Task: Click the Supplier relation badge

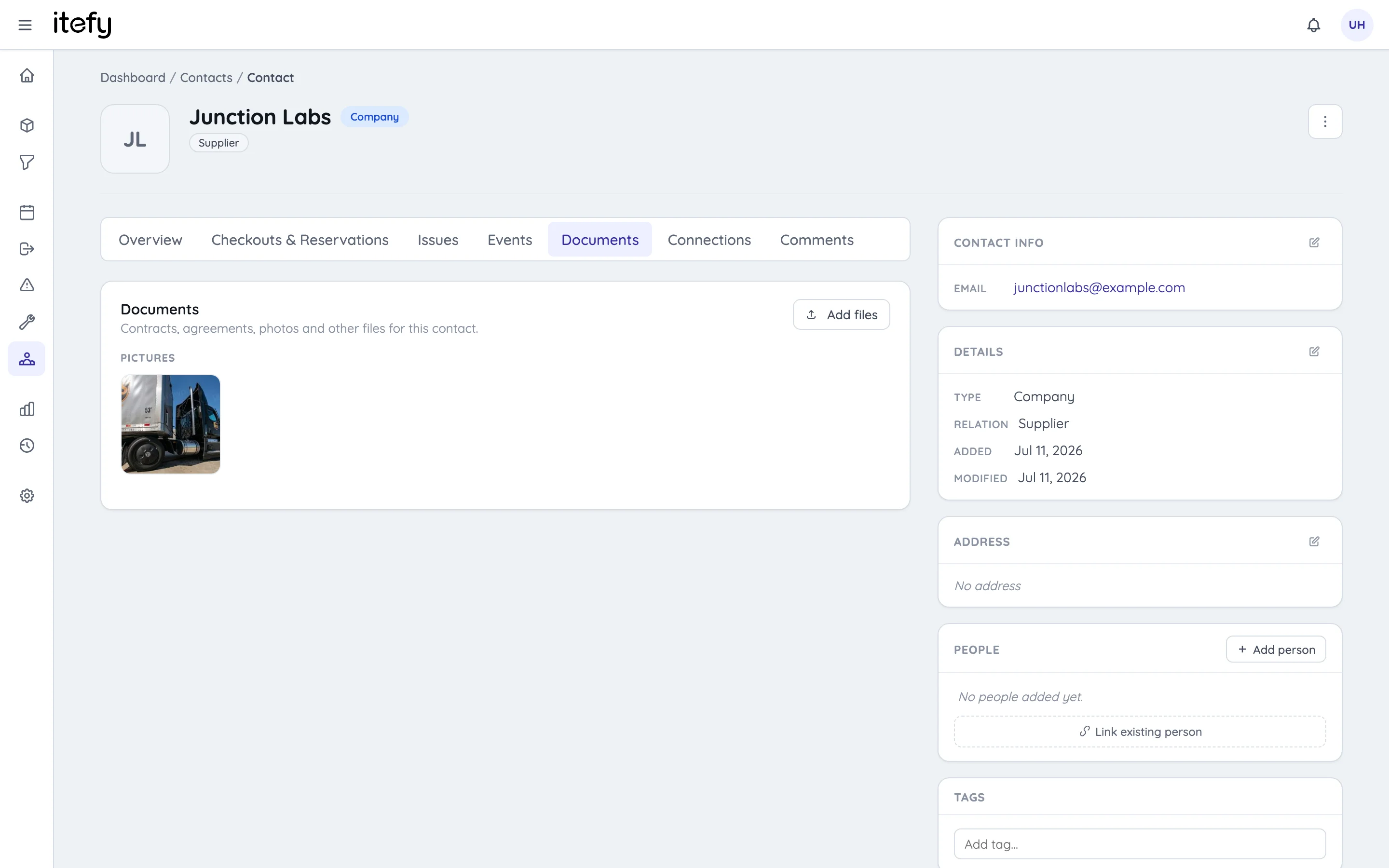Action: pos(218,143)
